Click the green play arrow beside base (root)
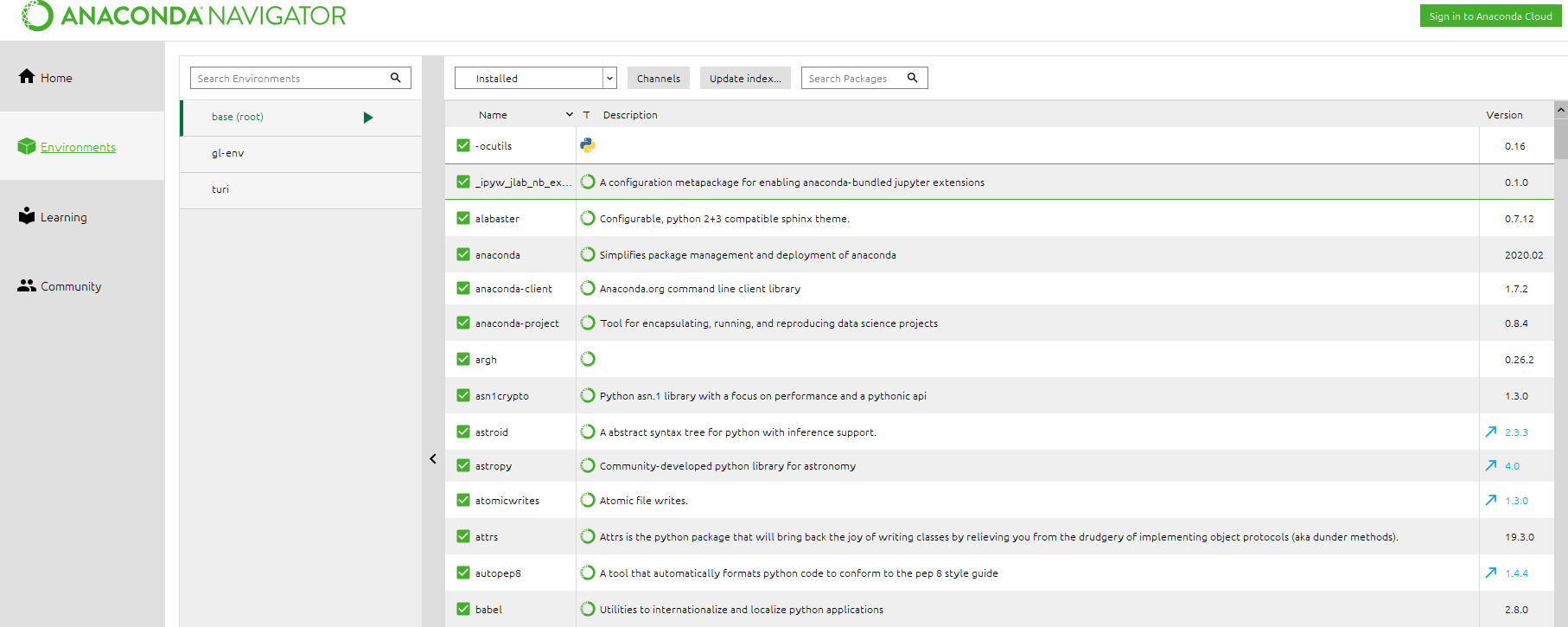1568x627 pixels. click(368, 118)
